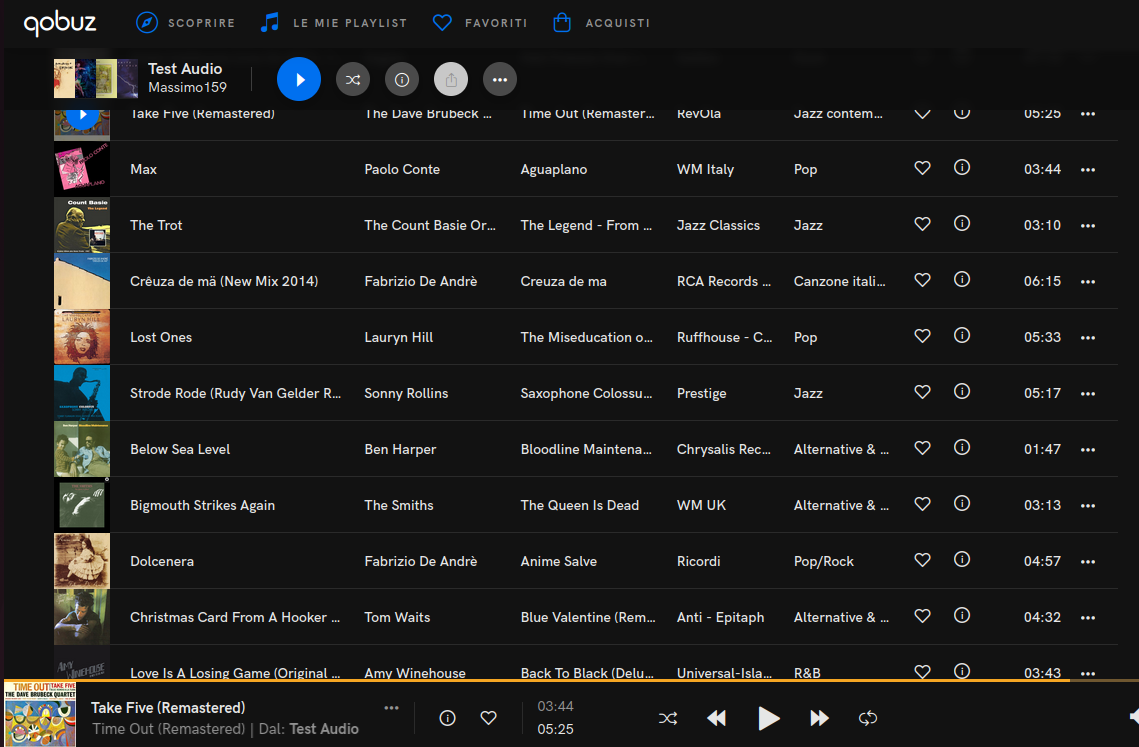Go to Le Mie Playlist

tap(333, 22)
